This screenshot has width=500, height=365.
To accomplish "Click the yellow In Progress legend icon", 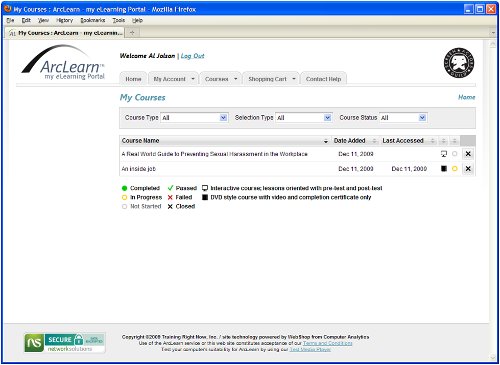I will 125,197.
